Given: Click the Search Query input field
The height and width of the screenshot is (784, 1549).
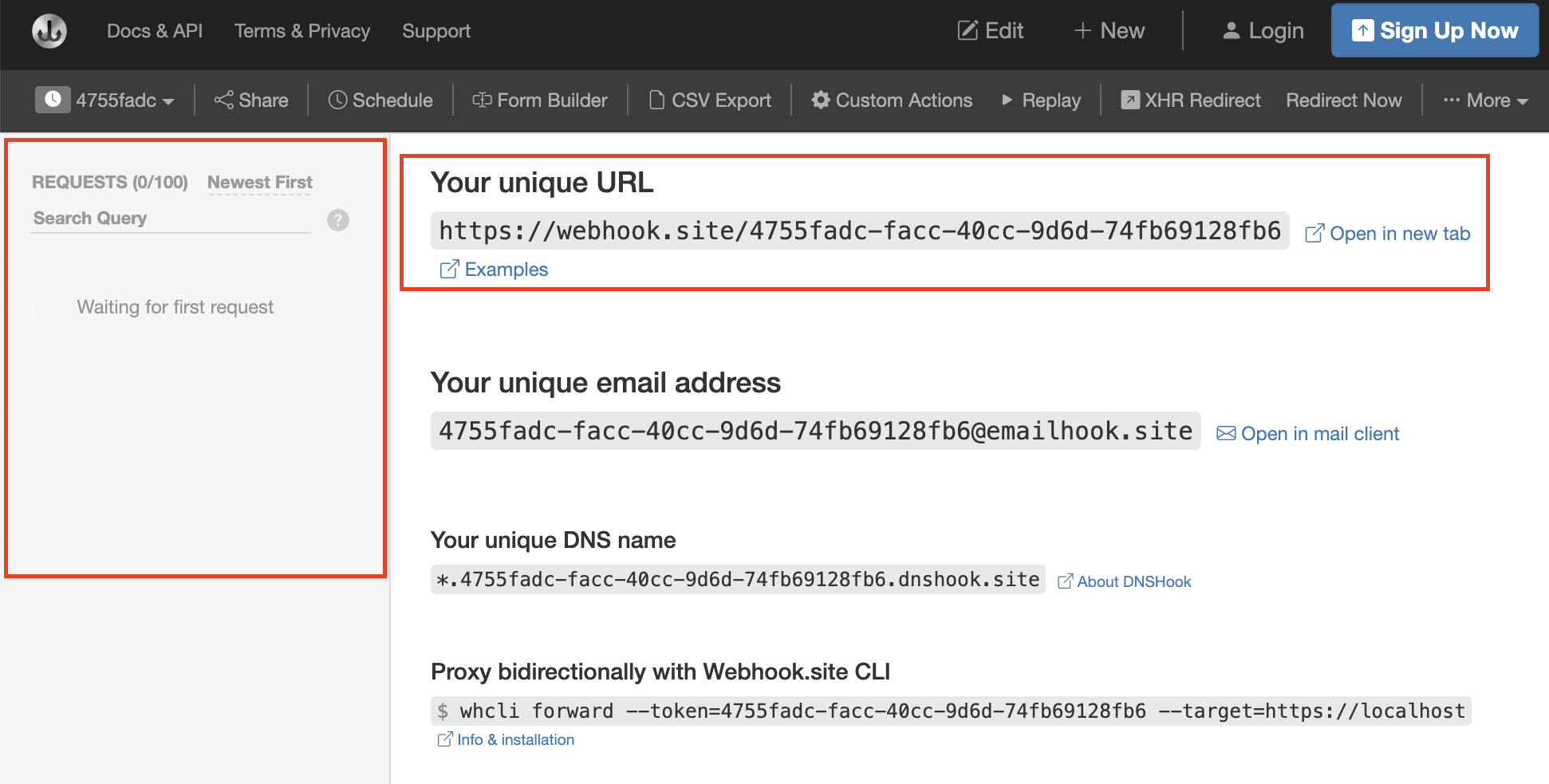Looking at the screenshot, I should coord(171,219).
